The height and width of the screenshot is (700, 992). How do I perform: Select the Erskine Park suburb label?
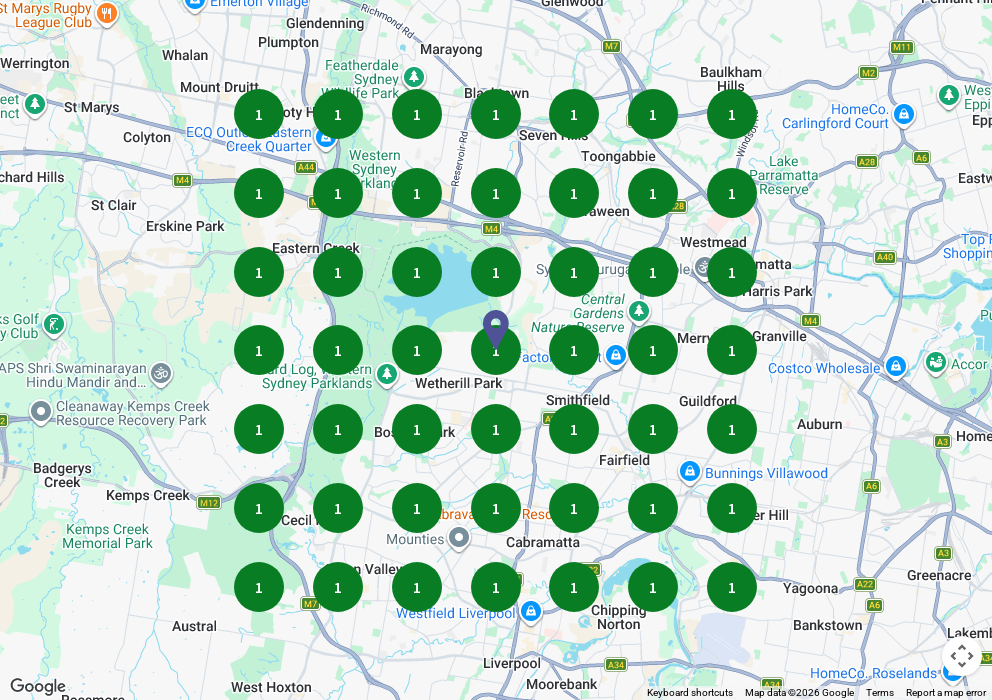click(185, 226)
